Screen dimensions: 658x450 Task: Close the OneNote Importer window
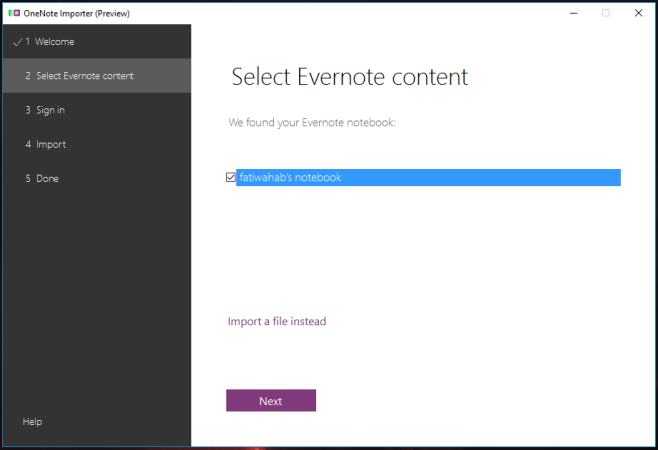(x=638, y=13)
